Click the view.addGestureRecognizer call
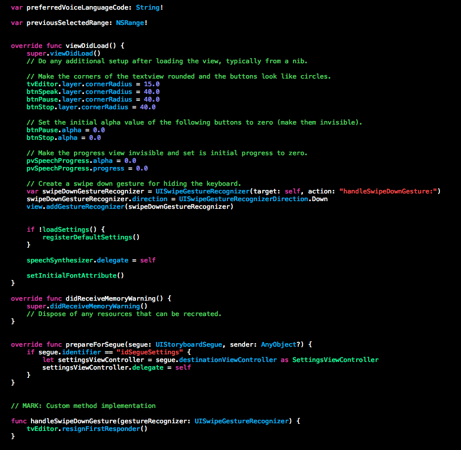 (130, 207)
